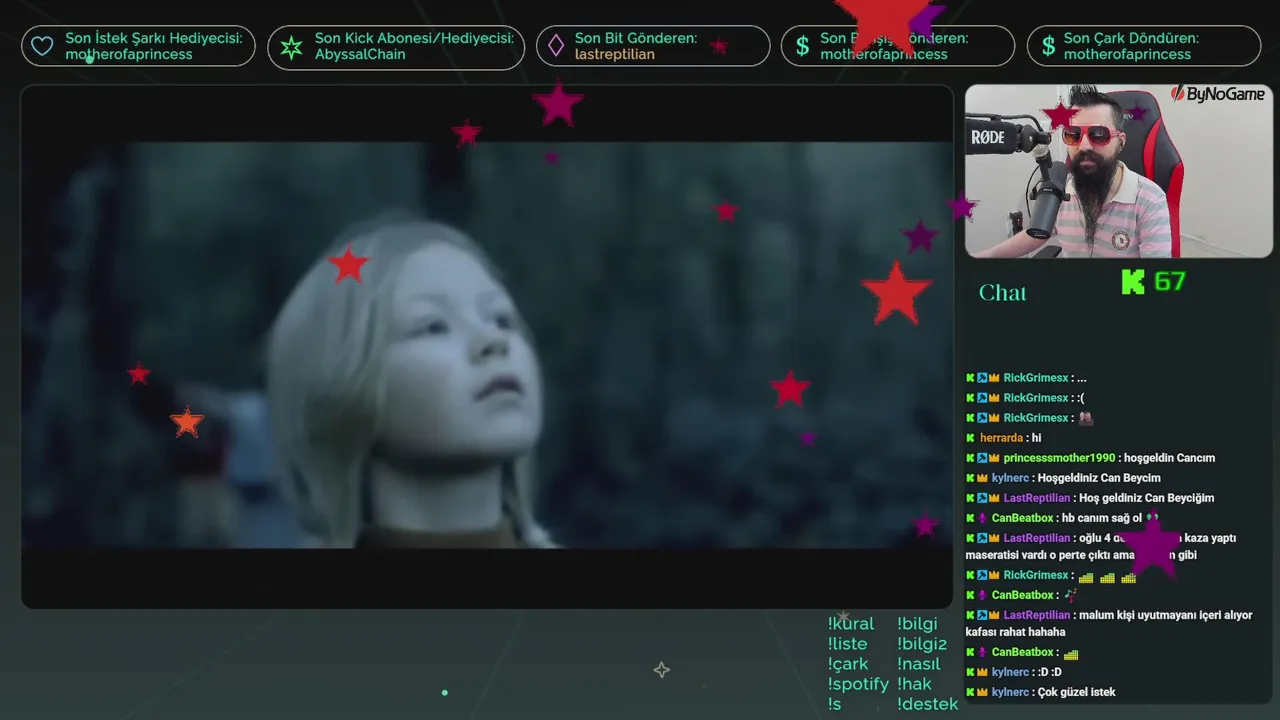Select the !bilgi command text
This screenshot has height=720, width=1280.
pos(917,624)
